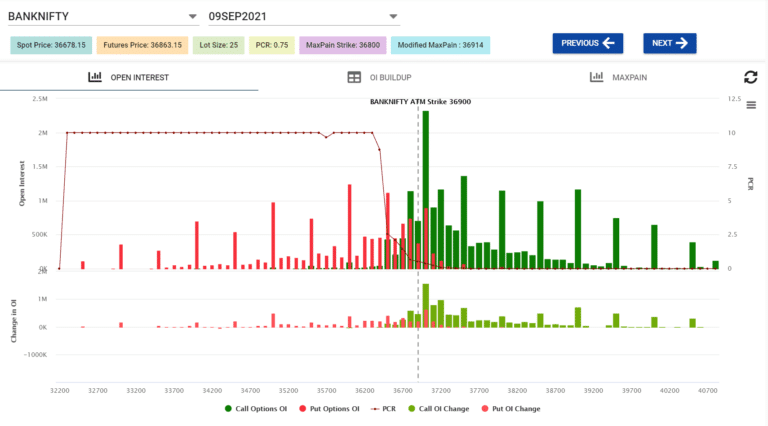Toggle Put Options OI series in legend
Image resolution: width=768 pixels, height=426 pixels.
point(330,408)
